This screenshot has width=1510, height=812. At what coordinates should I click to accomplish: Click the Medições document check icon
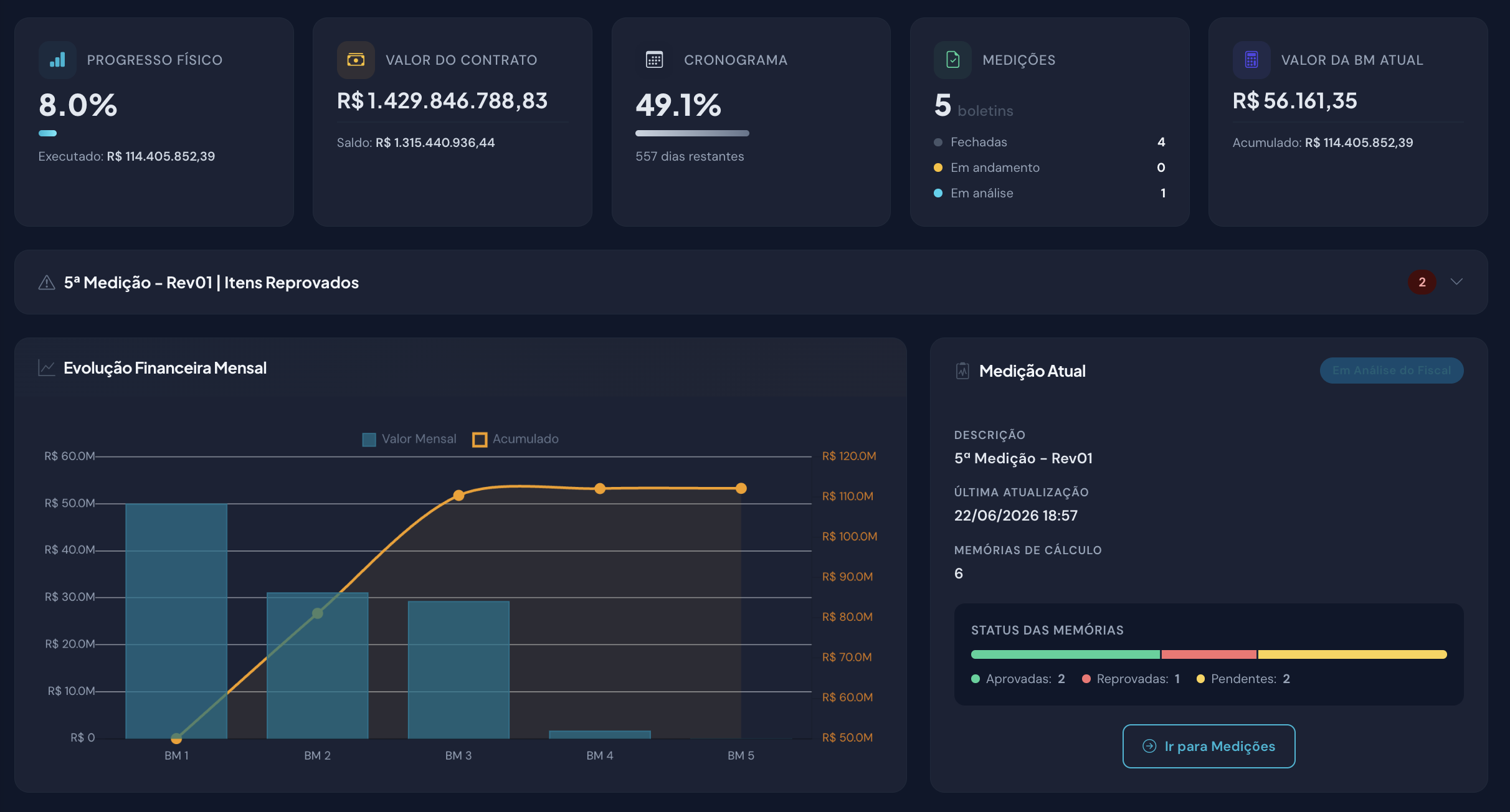click(x=952, y=60)
